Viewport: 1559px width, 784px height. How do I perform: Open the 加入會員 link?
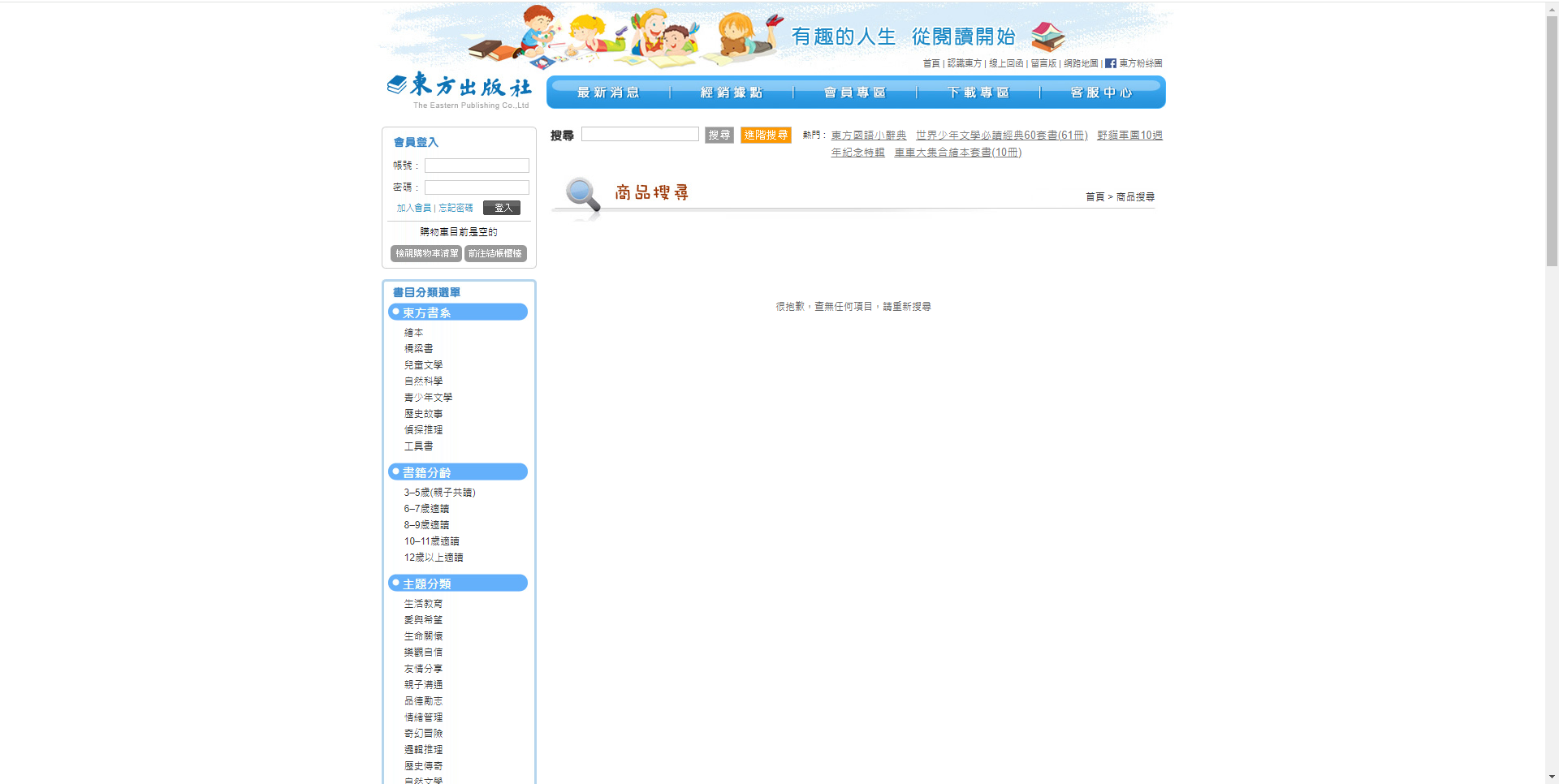pyautogui.click(x=414, y=209)
